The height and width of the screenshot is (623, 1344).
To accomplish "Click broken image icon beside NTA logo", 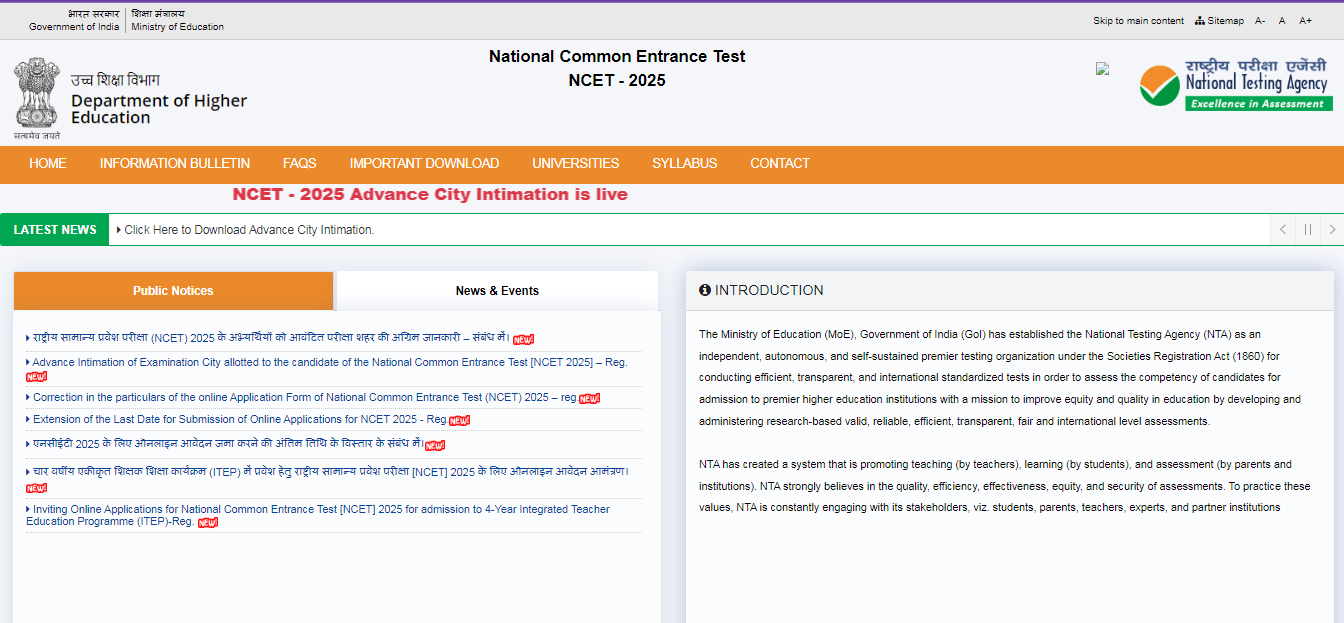I will point(1102,69).
